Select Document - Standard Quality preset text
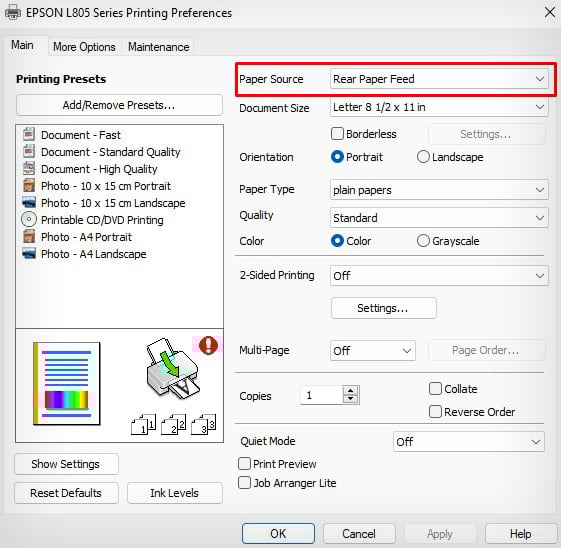Image resolution: width=561 pixels, height=548 pixels. 111,152
